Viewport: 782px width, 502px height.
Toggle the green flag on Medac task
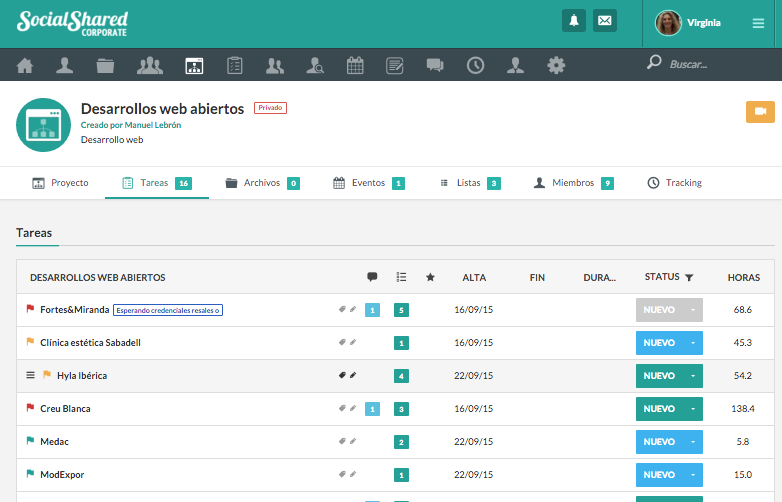point(30,441)
